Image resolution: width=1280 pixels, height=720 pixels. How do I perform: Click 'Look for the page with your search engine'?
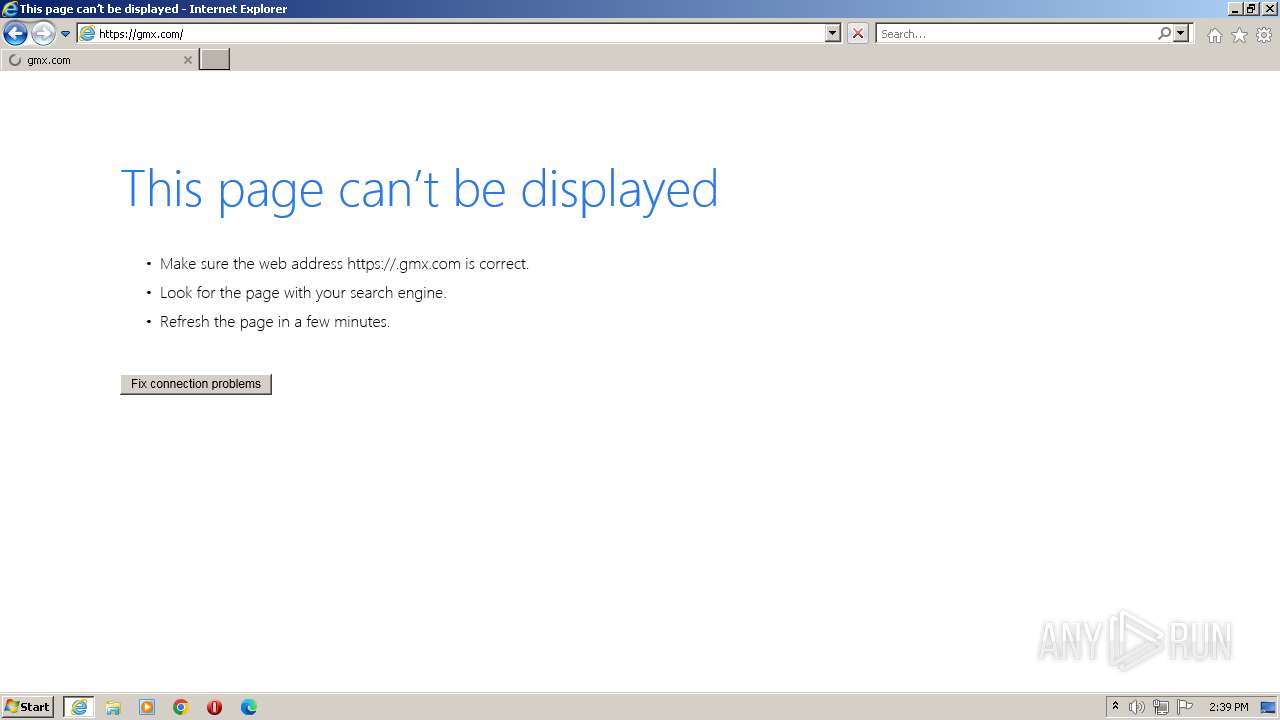303,293
